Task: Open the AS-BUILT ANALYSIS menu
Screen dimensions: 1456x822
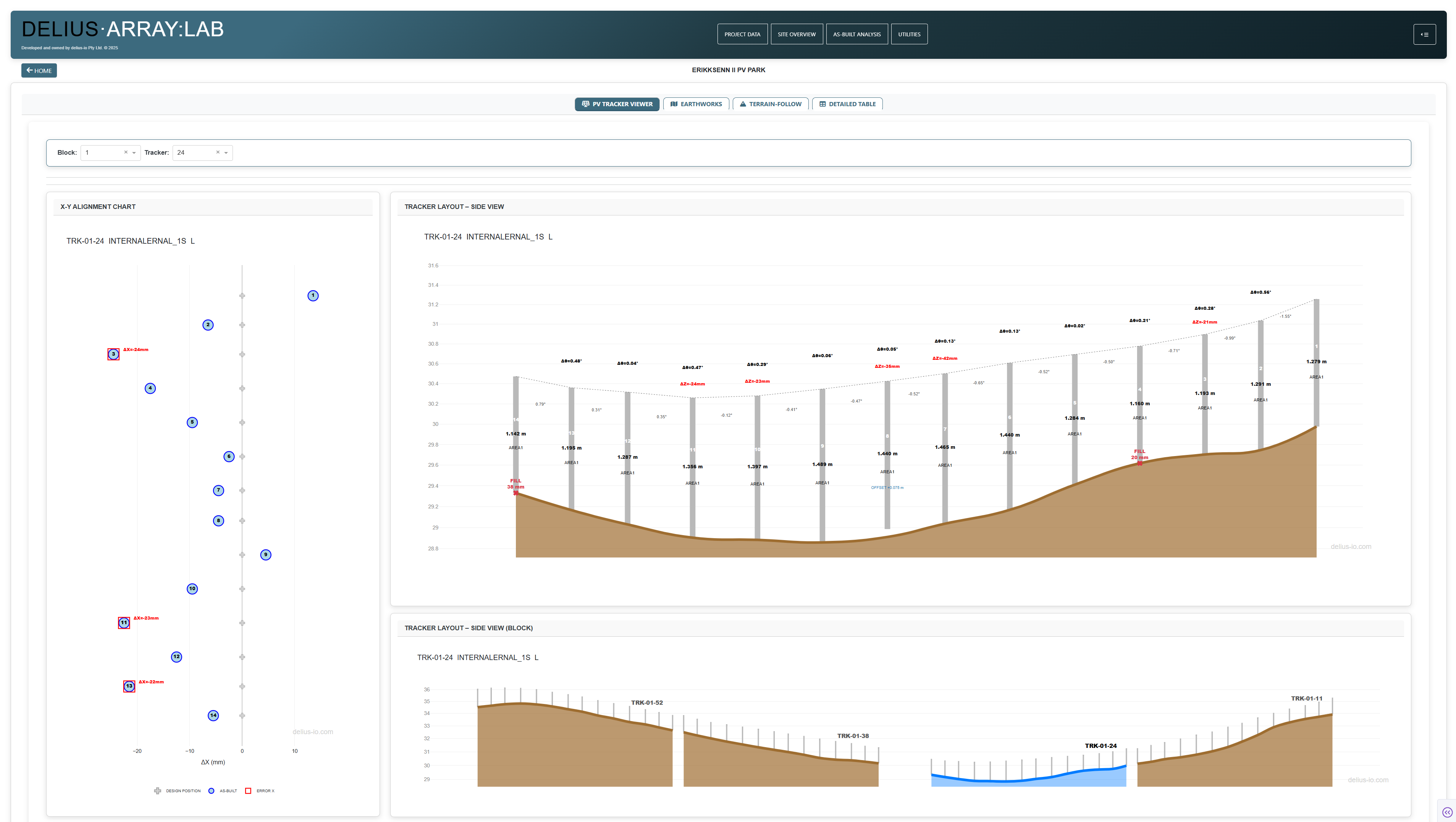Action: pyautogui.click(x=856, y=34)
